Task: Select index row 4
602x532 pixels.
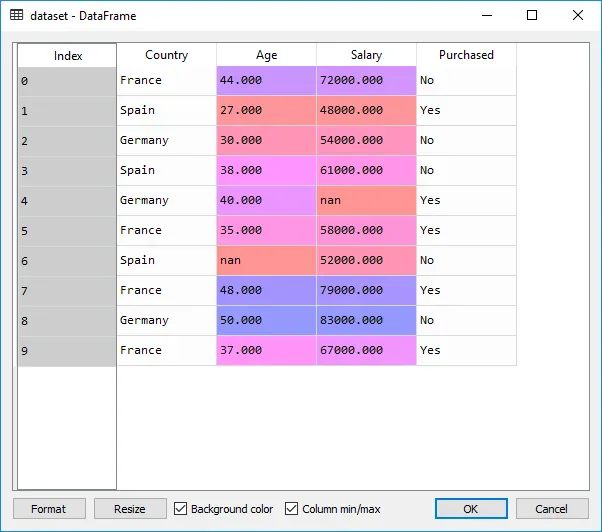Action: click(67, 201)
